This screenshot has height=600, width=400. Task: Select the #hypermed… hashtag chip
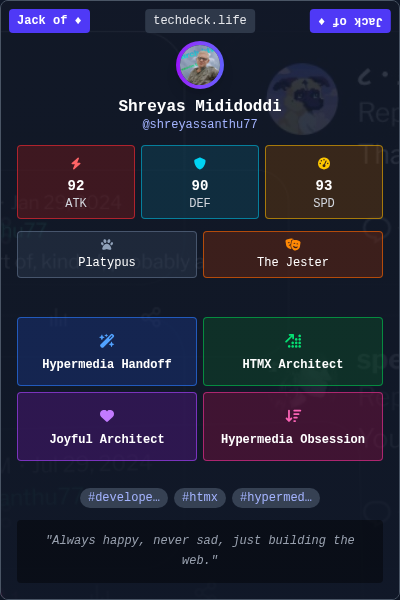(x=276, y=497)
